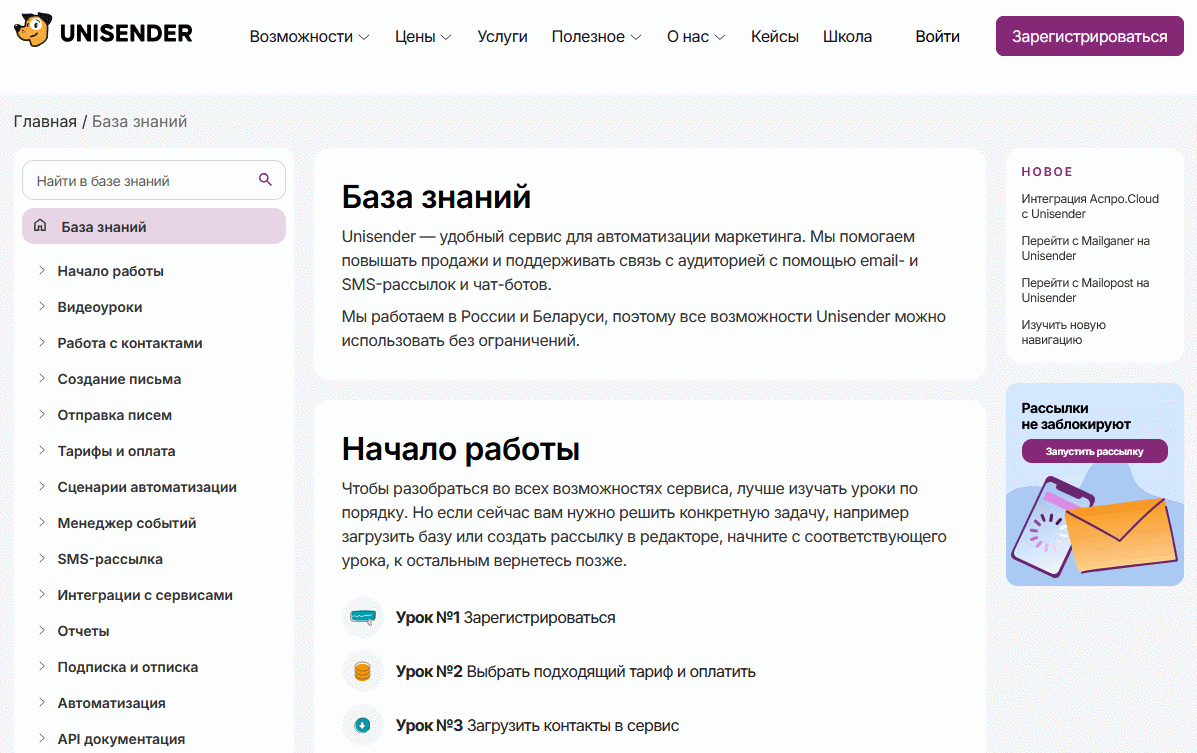Open Интеграция Аспро.Cloud с Unisender link
Screen dimensions: 1197x753
pyautogui.click(x=1089, y=206)
